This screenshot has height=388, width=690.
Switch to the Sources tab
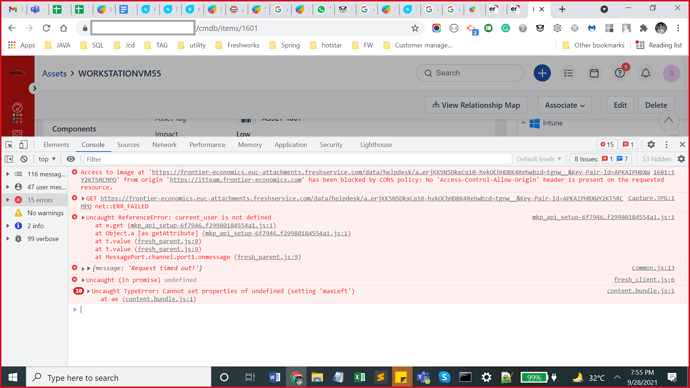pos(128,145)
